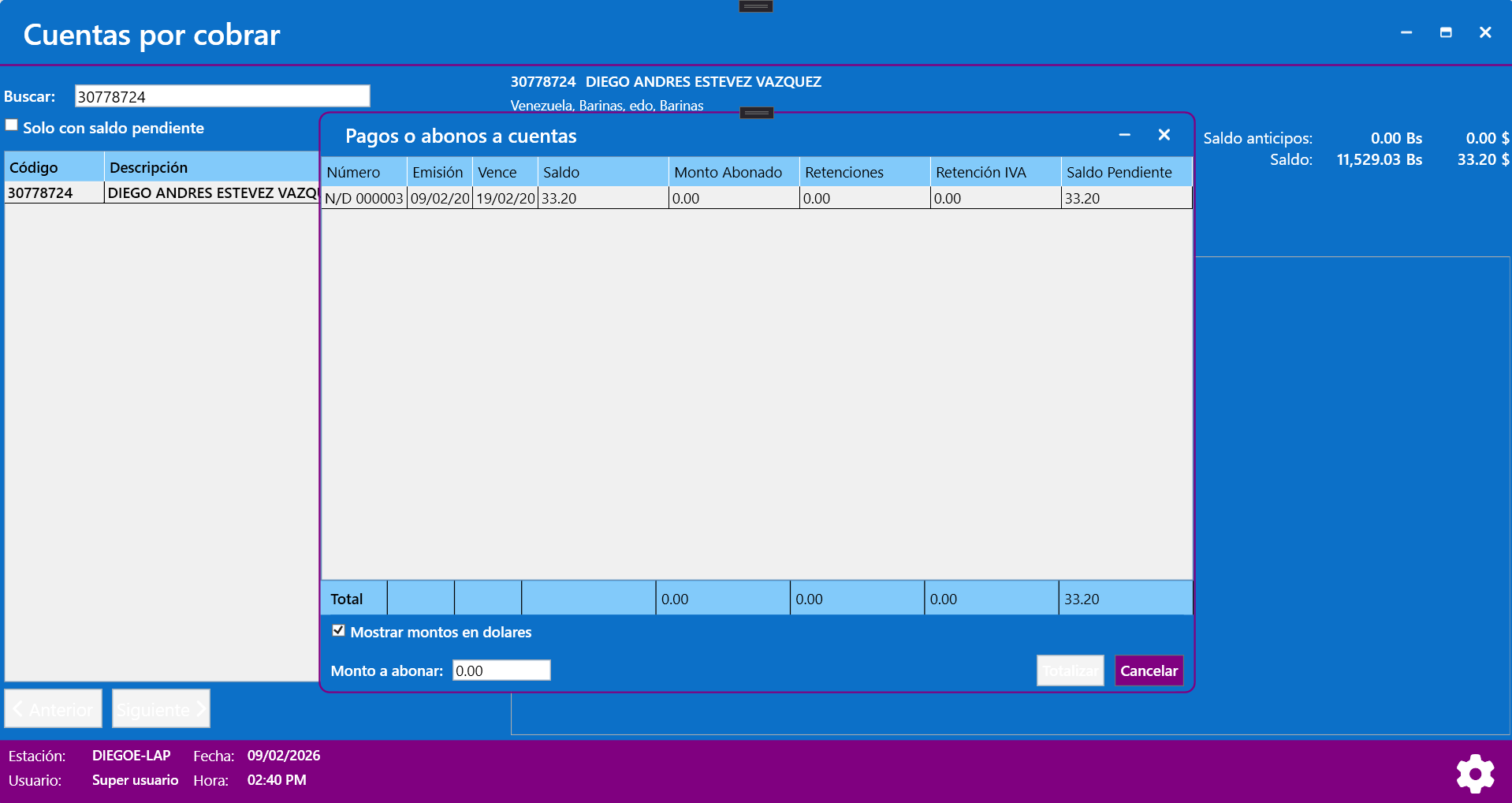The height and width of the screenshot is (803, 1512).
Task: Go to Siguiente page
Action: point(161,709)
